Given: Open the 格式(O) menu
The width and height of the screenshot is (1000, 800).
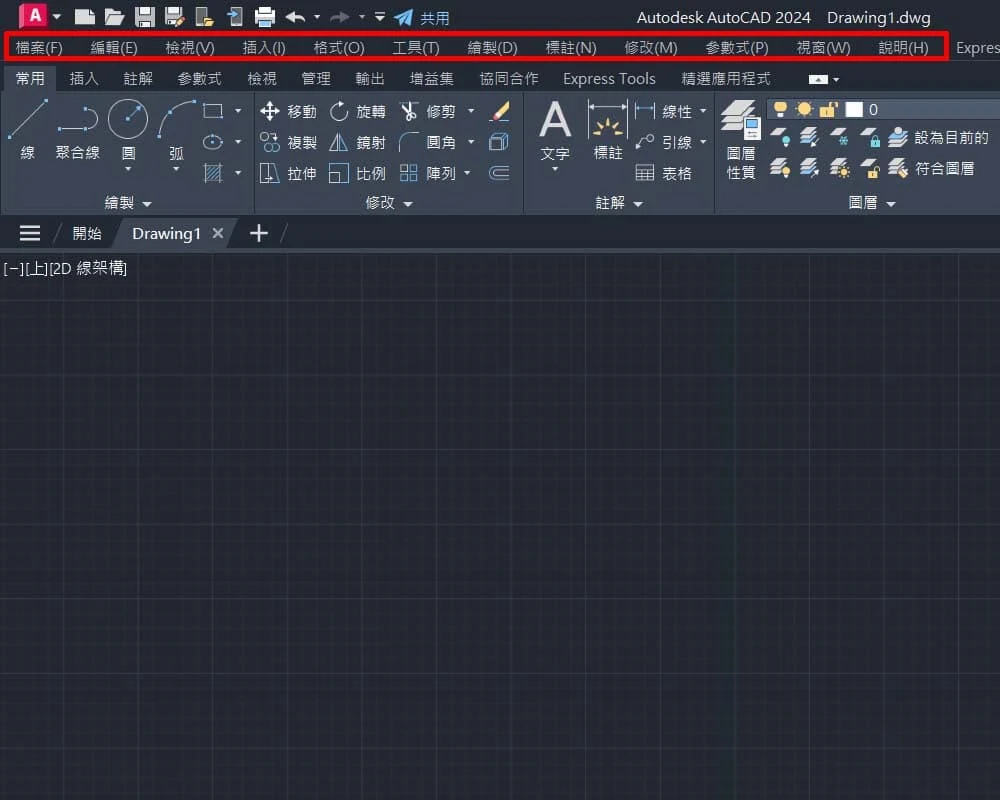Looking at the screenshot, I should tap(339, 48).
